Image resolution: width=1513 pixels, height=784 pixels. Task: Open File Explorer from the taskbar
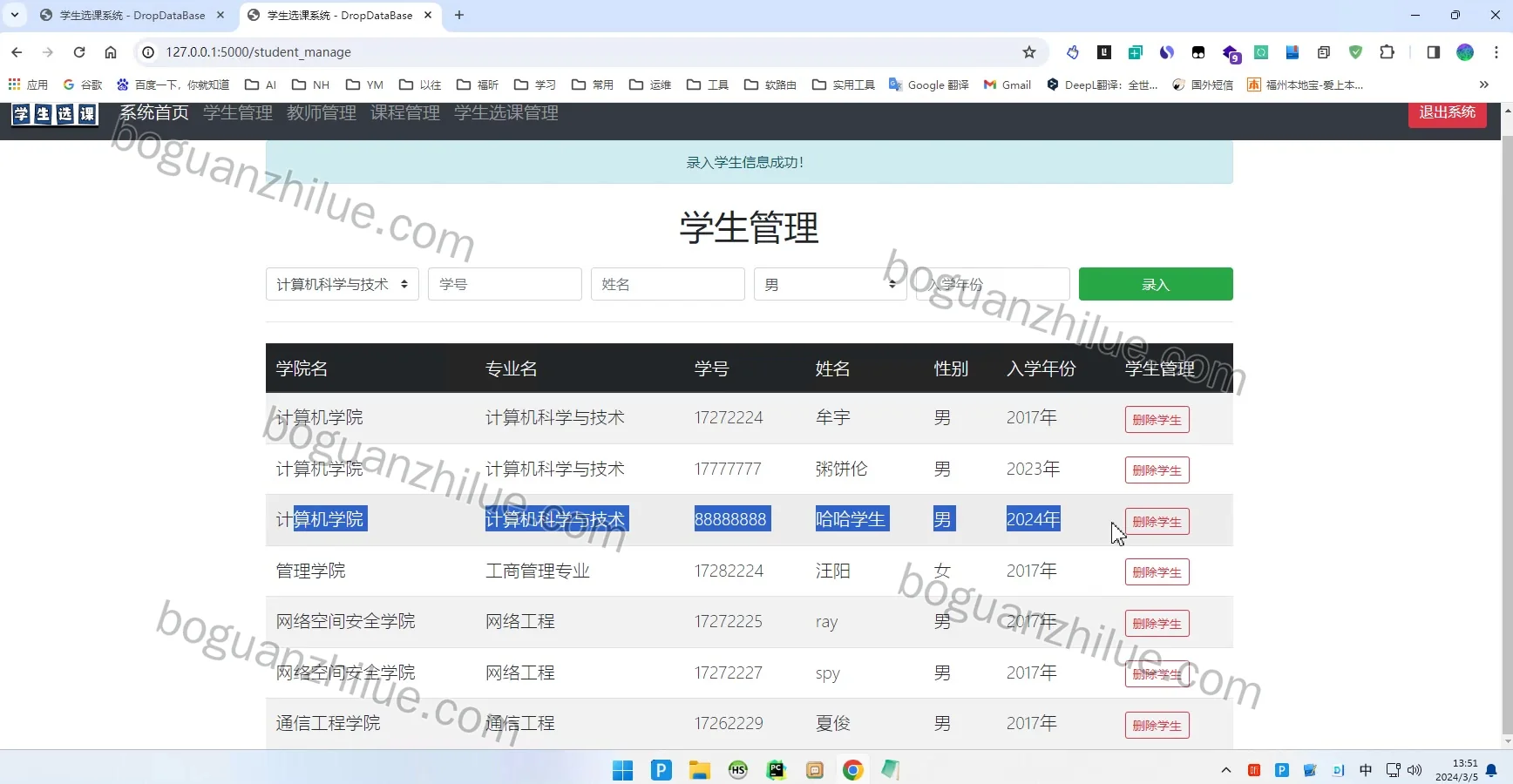point(699,770)
